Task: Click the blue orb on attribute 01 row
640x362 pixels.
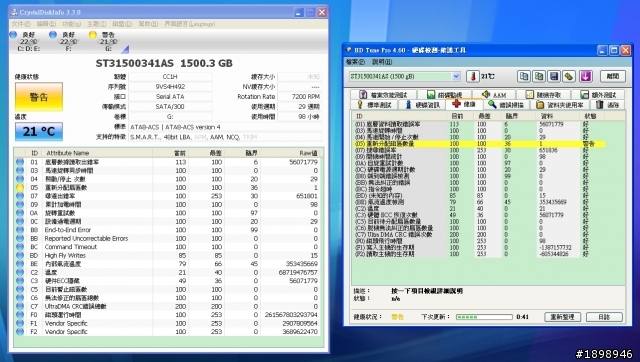Action: tap(20, 162)
